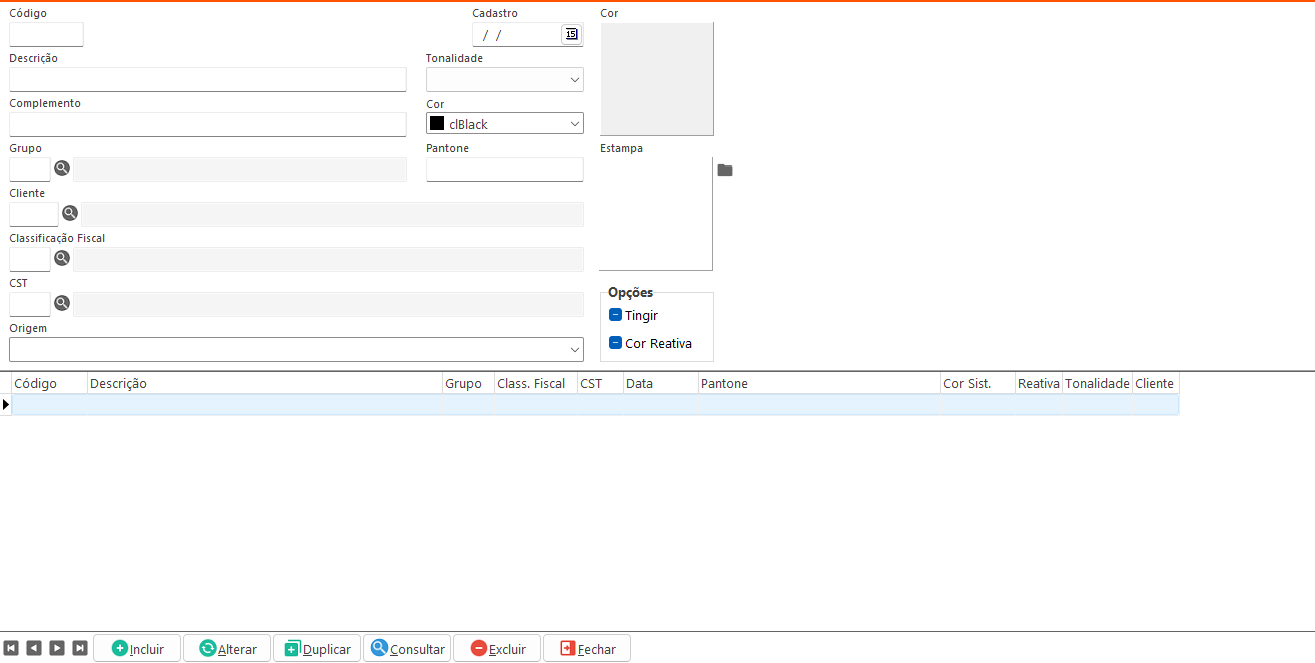This screenshot has height=663, width=1315.
Task: Toggle the Cor Reativa checkbox
Action: 616,343
